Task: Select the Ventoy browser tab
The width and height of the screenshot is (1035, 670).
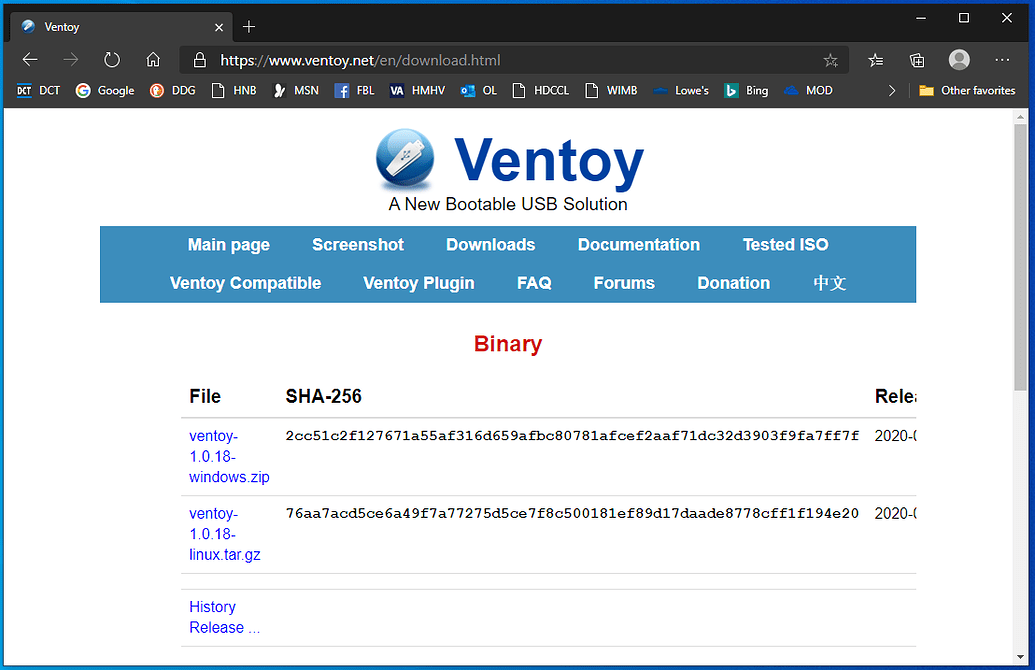Action: coord(122,26)
